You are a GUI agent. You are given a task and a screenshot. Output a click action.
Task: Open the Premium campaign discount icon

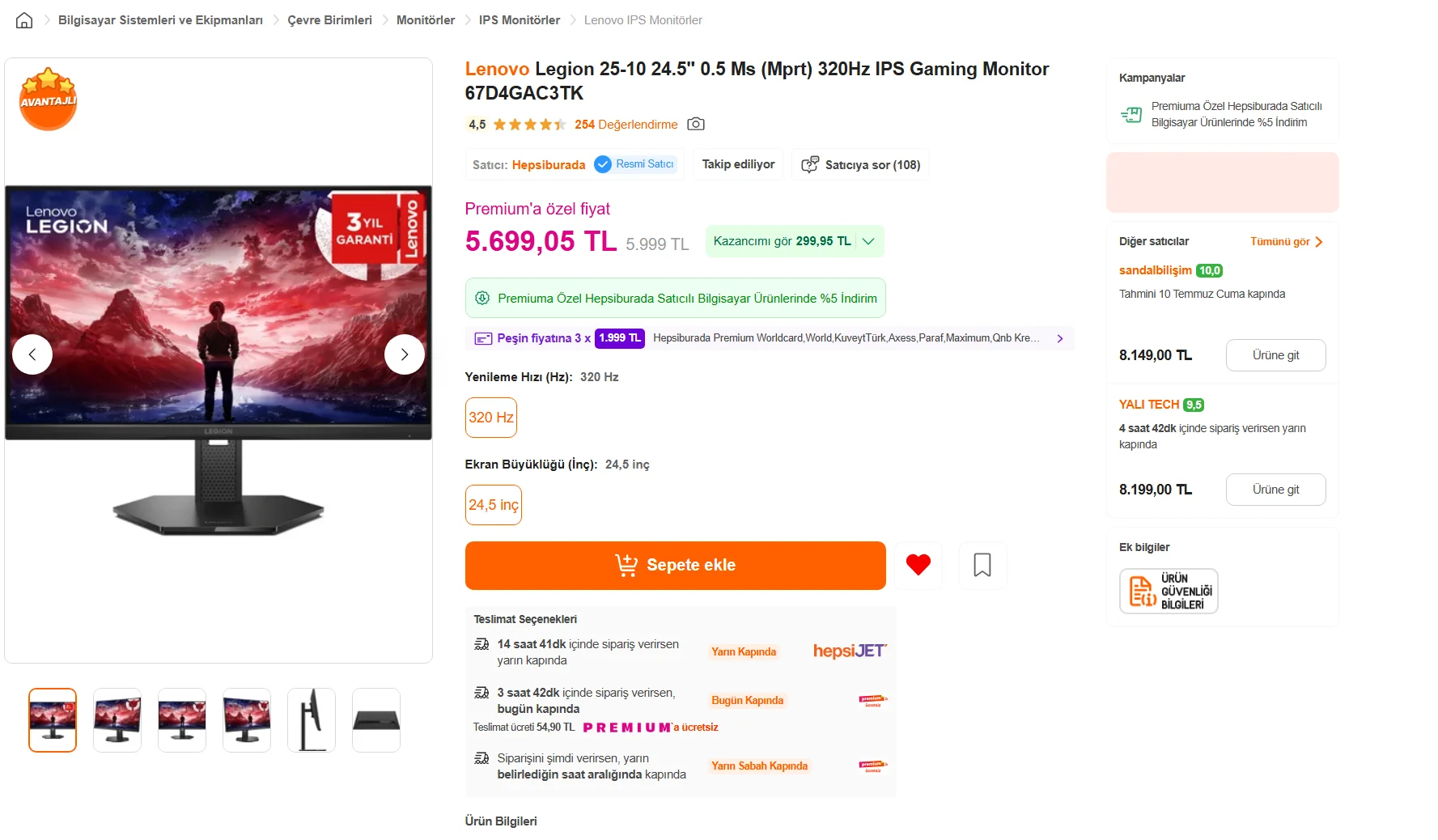tap(1131, 115)
